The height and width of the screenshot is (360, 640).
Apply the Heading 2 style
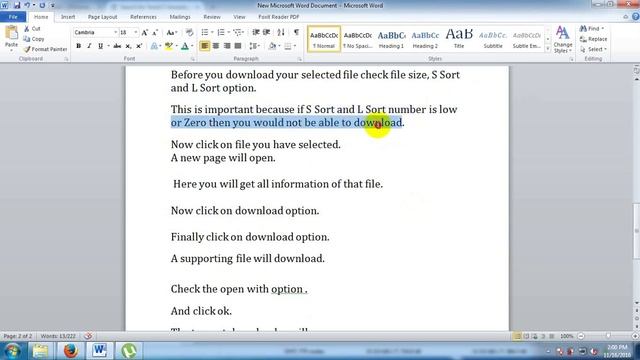425,39
